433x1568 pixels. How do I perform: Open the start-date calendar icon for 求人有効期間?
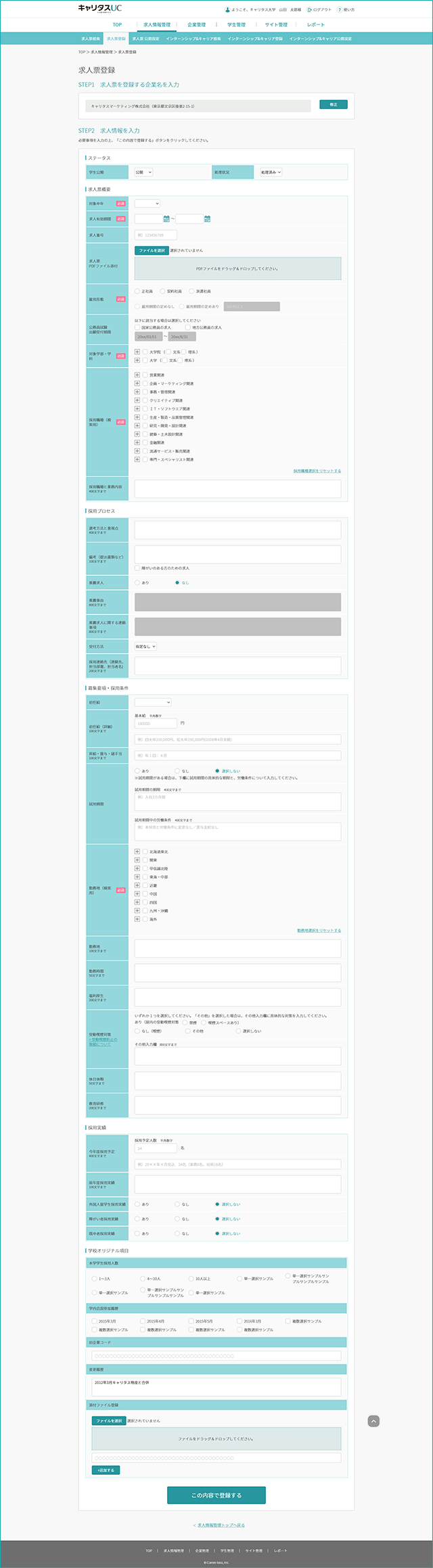point(166,218)
